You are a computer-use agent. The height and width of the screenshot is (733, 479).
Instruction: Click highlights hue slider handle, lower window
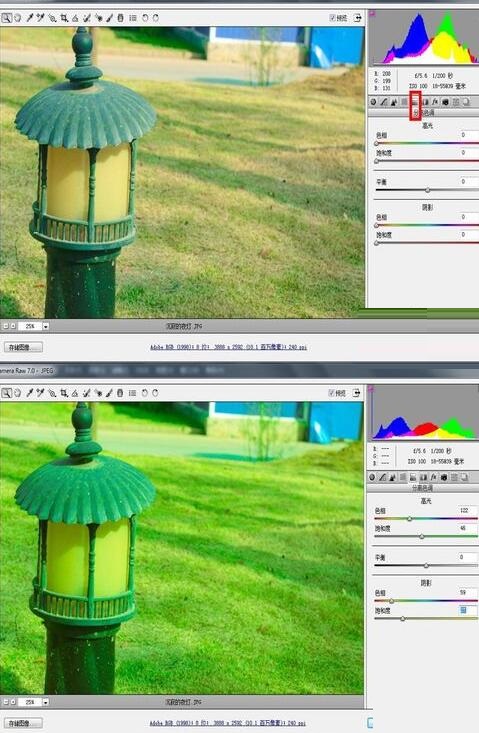[x=410, y=519]
